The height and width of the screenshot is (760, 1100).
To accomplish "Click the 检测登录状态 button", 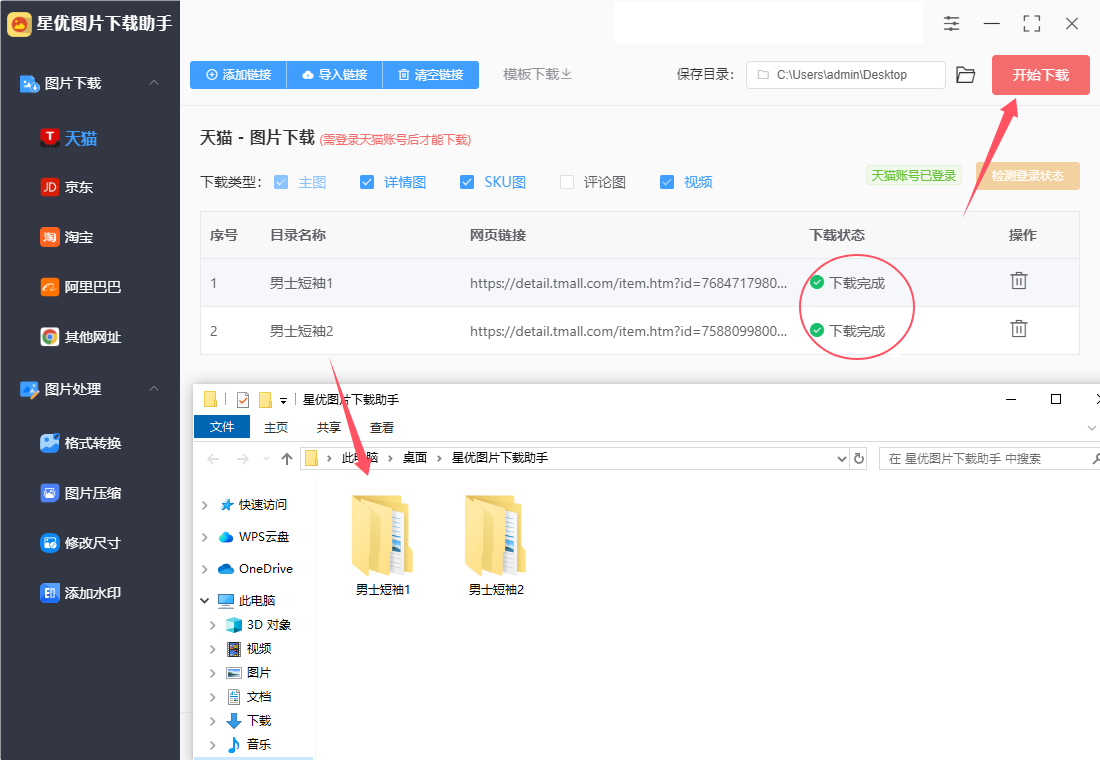I will click(1028, 175).
